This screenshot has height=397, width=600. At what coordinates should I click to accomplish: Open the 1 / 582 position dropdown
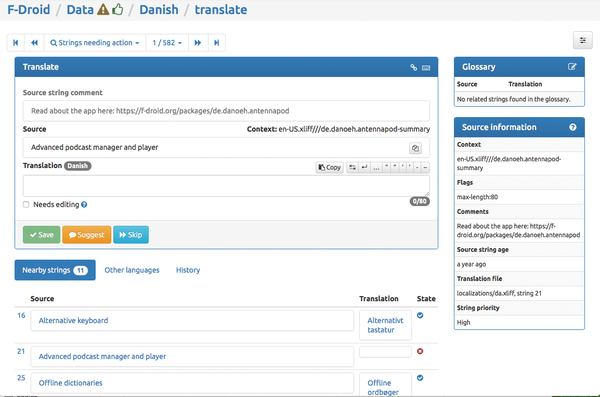tap(167, 42)
